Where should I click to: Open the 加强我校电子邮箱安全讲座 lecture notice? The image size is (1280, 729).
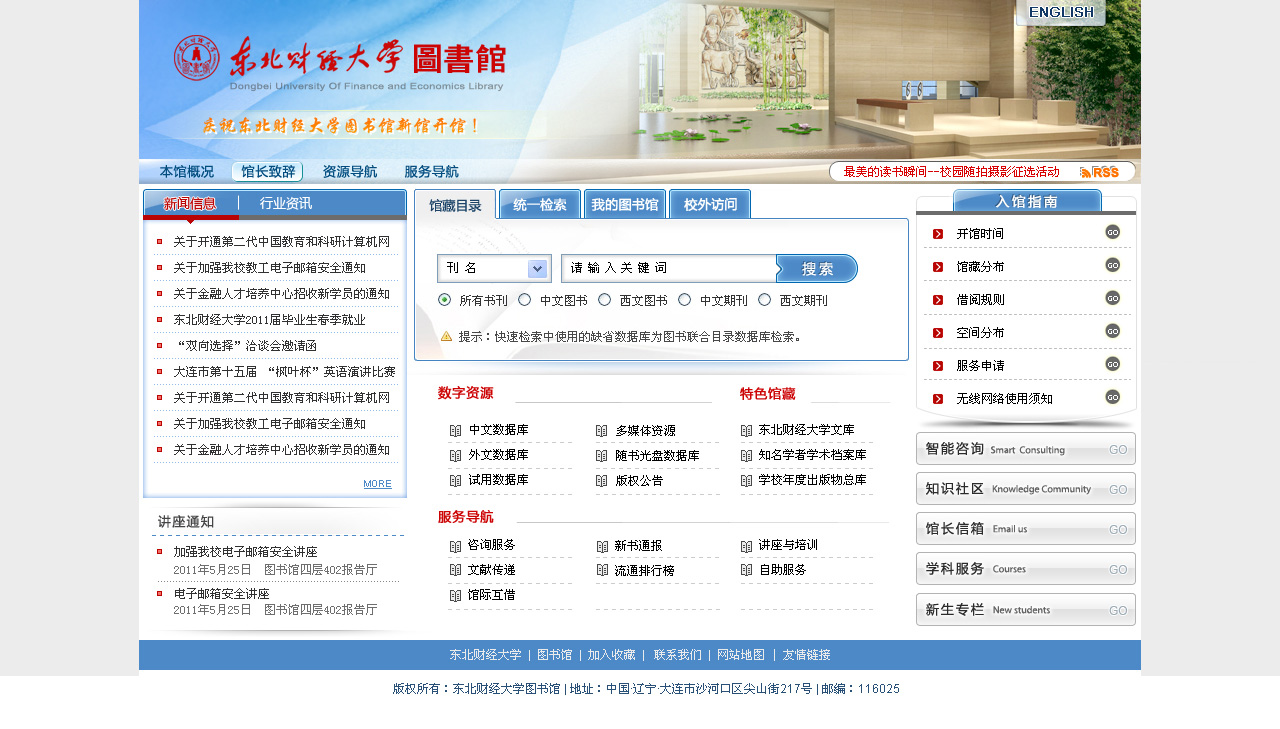245,552
